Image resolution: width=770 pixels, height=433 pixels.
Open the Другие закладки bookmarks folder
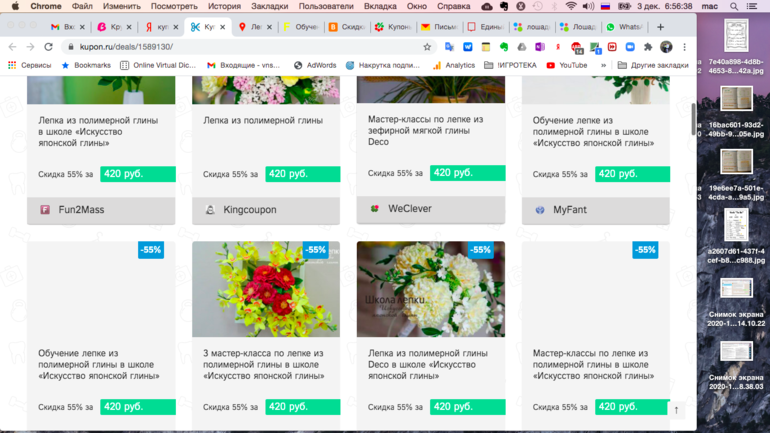pos(652,65)
